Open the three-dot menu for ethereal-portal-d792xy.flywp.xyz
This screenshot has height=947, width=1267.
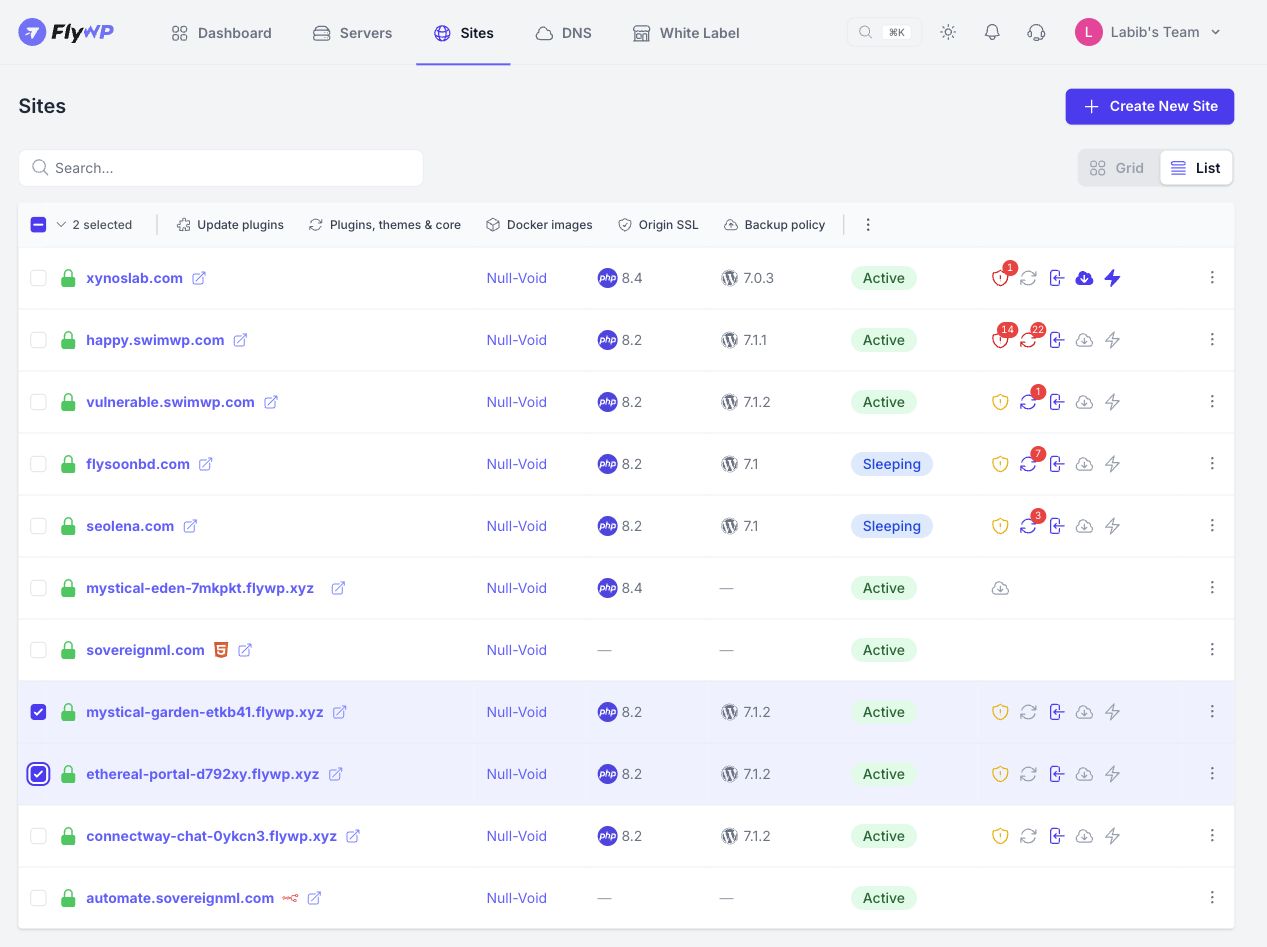tap(1212, 774)
